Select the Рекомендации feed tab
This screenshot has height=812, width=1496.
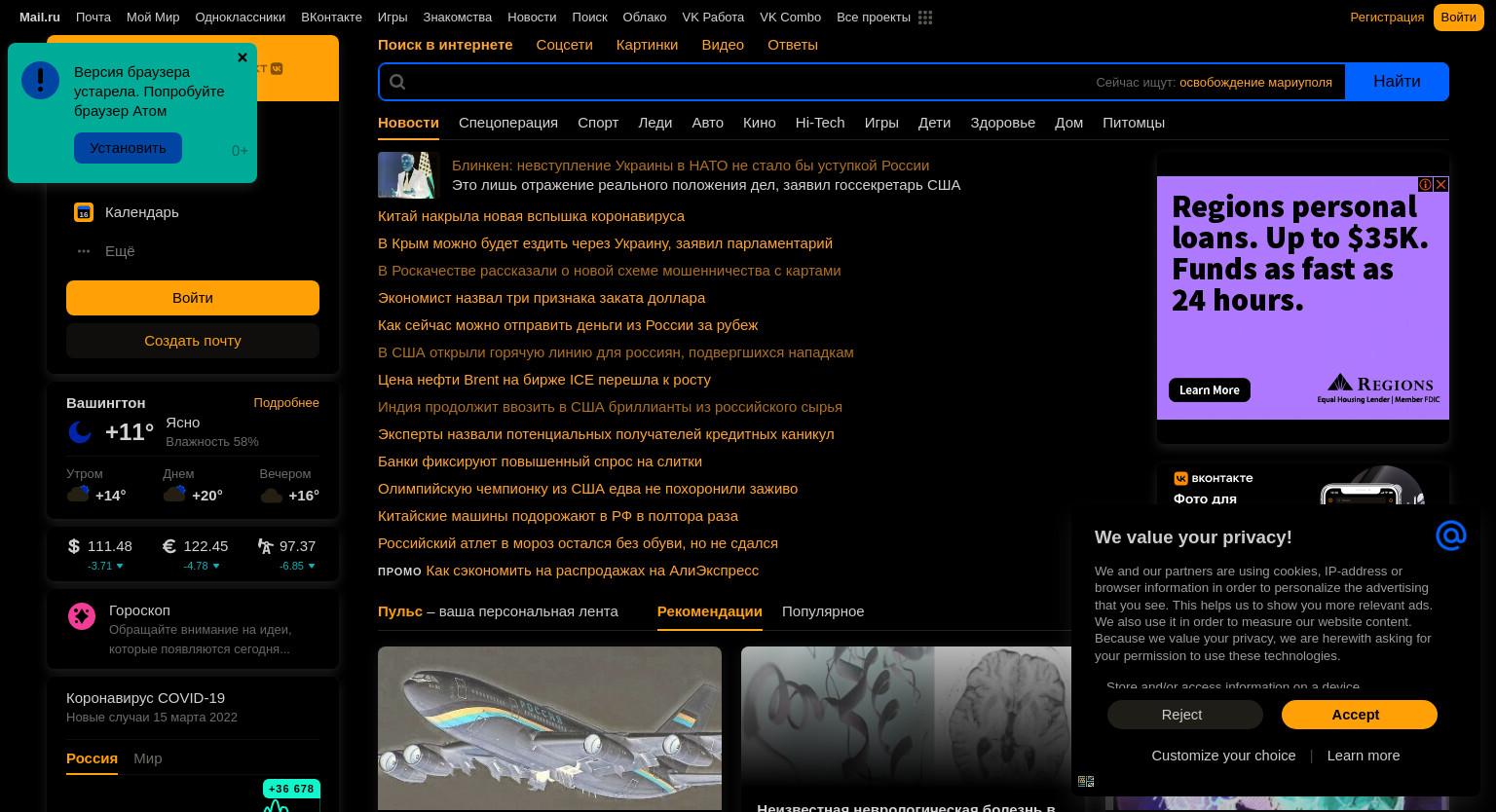[x=709, y=611]
